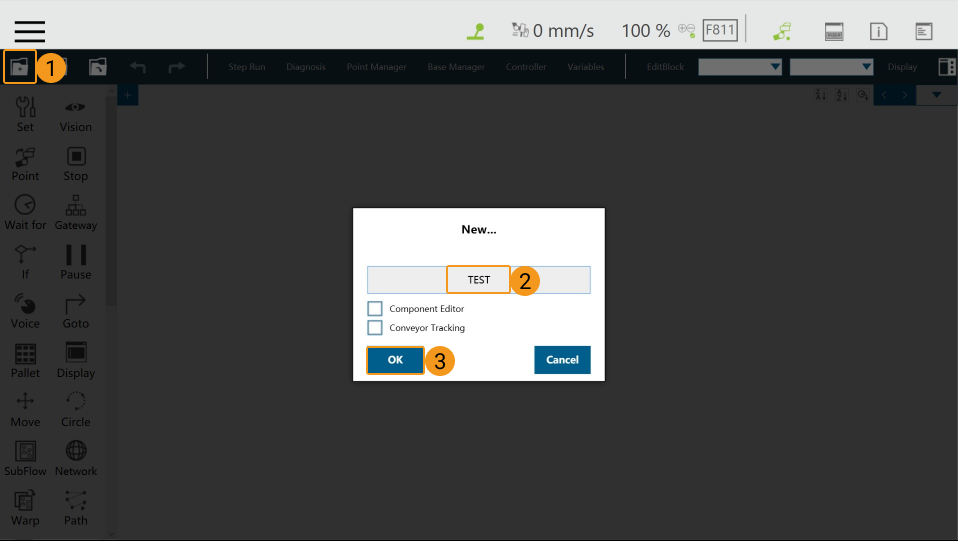This screenshot has height=541, width=958.
Task: Enable the Component Editor checkbox
Action: tap(375, 309)
